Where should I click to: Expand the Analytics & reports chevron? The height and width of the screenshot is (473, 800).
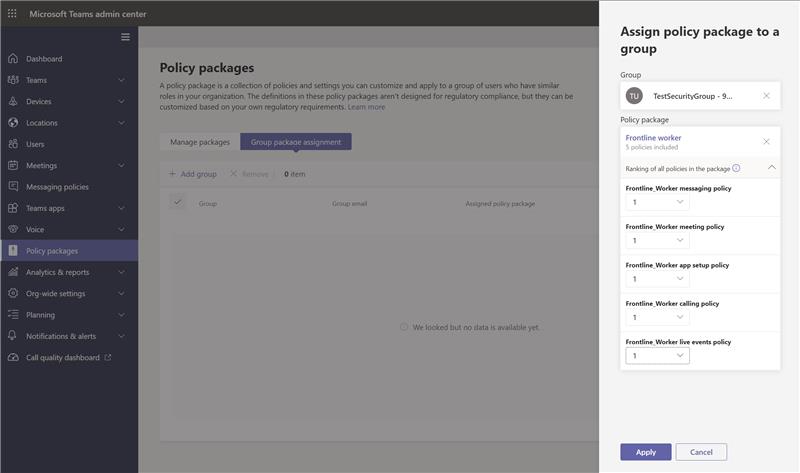pos(121,272)
